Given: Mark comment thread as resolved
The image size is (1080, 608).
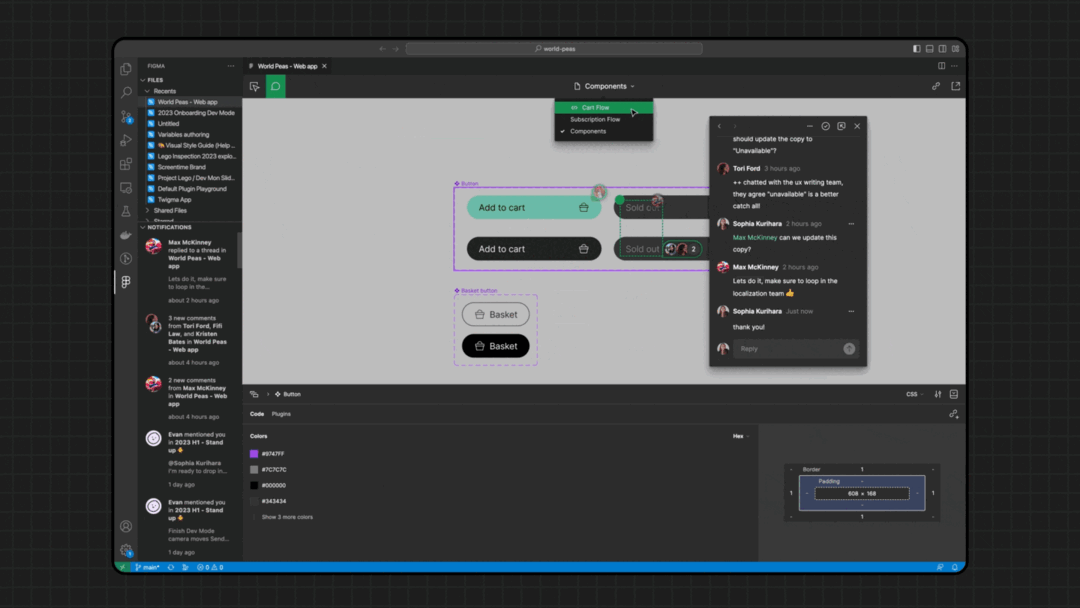Looking at the screenshot, I should [825, 126].
